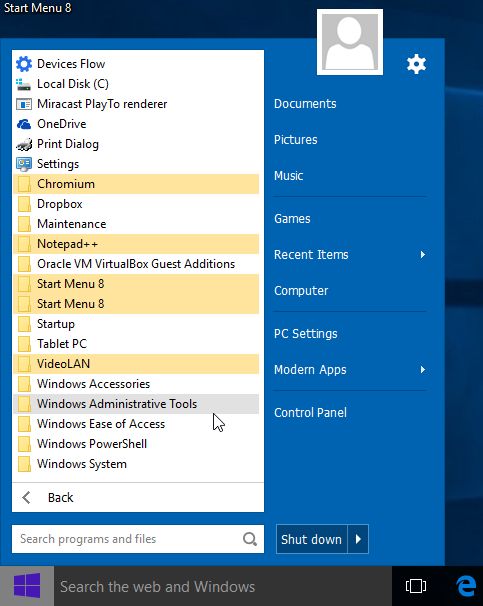Click the OneDrive cloud icon

pos(24,124)
